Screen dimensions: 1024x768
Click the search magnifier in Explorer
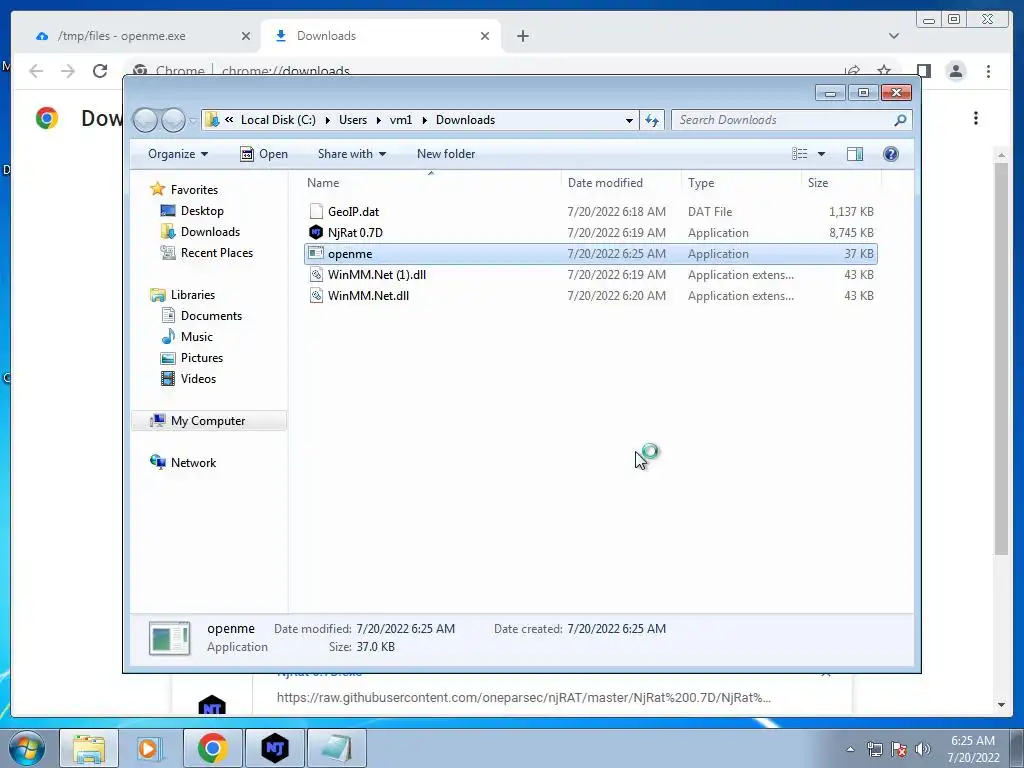(x=900, y=120)
